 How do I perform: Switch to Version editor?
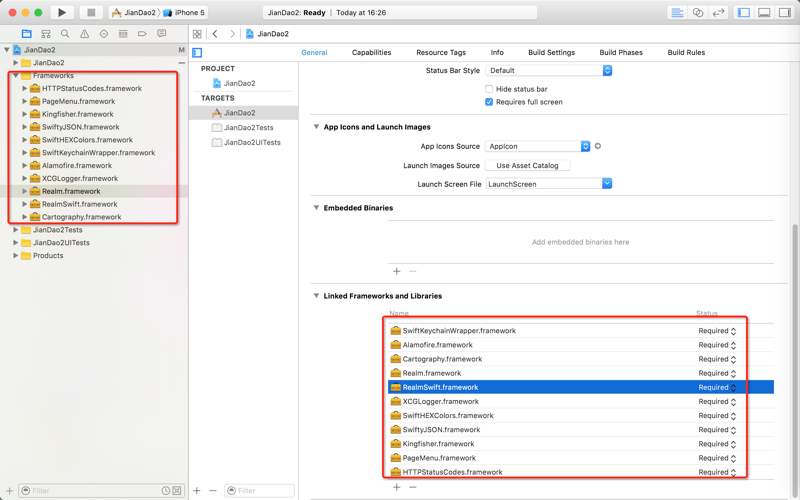click(x=718, y=13)
